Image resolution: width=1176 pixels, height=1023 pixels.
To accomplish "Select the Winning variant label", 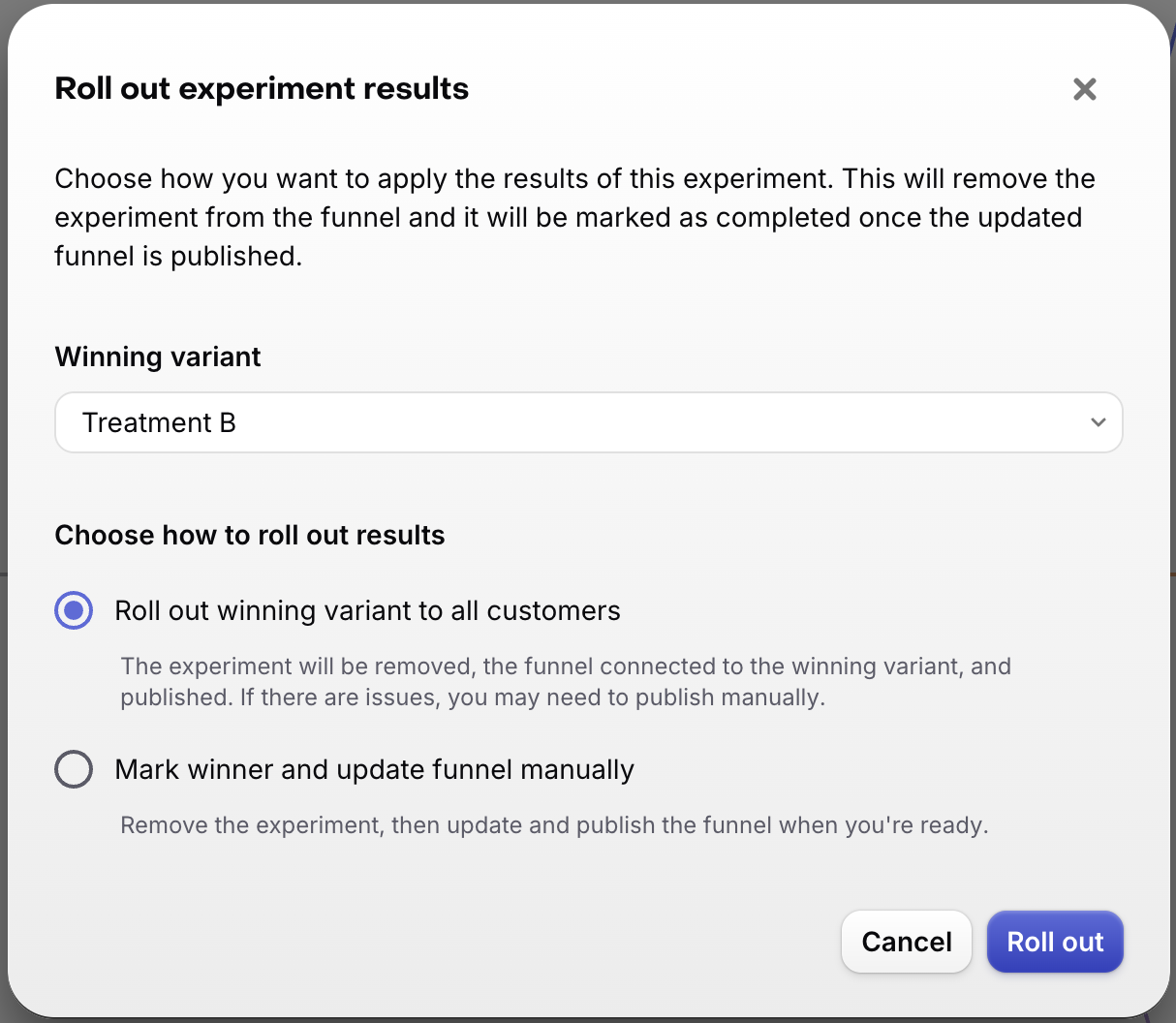I will click(158, 356).
